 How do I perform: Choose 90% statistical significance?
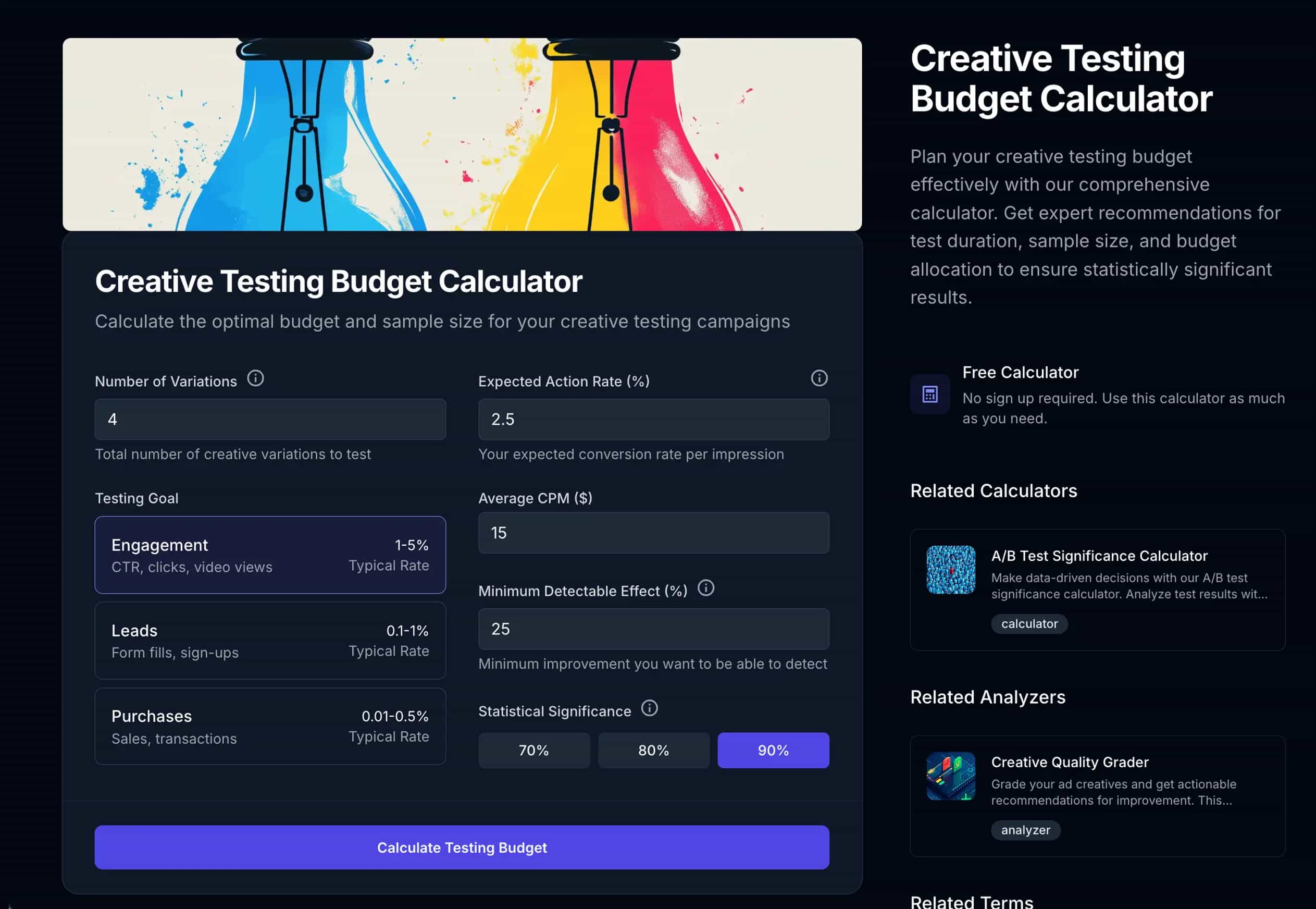click(x=773, y=750)
